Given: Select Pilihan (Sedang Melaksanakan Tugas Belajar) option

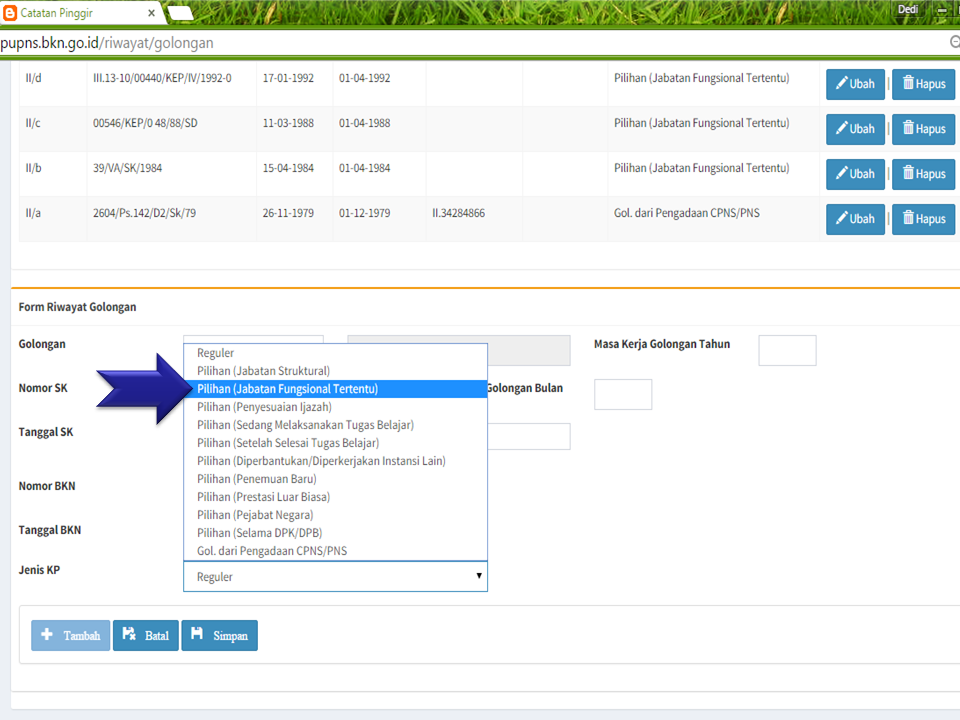Looking at the screenshot, I should coord(336,425).
